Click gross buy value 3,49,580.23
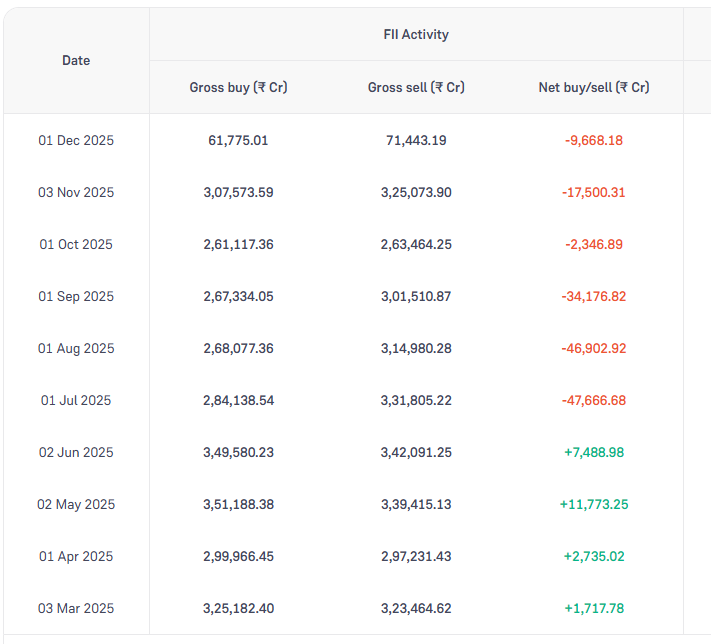This screenshot has height=644, width=711. pos(238,452)
